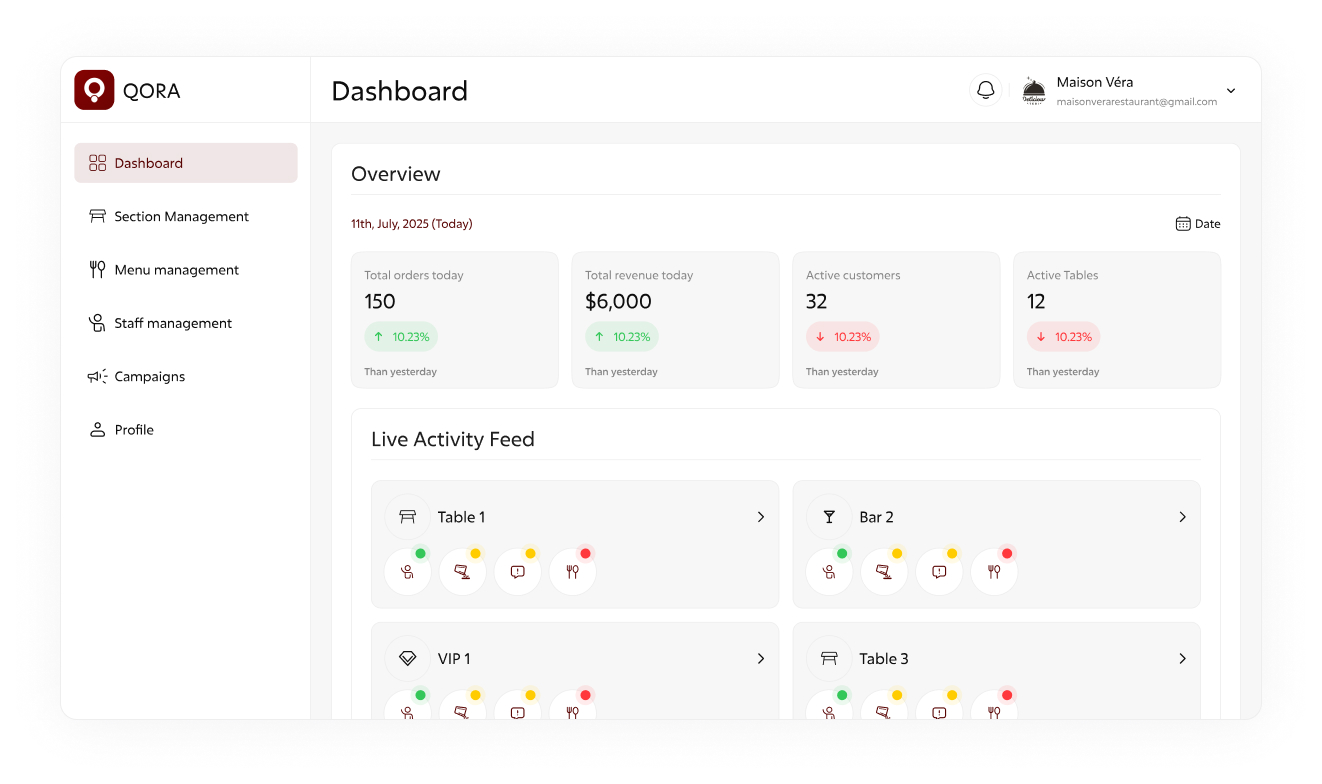This screenshot has width=1322, height=784.
Task: Expand Table 1 details chevron
Action: click(761, 517)
